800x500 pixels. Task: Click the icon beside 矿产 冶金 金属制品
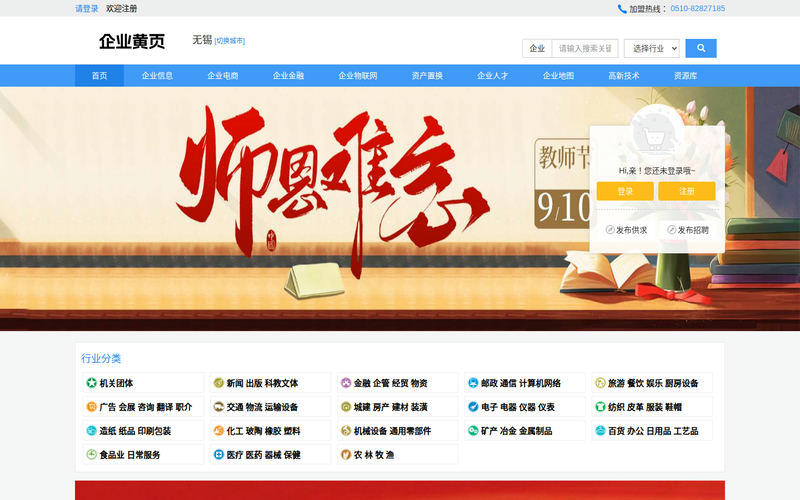tap(473, 431)
